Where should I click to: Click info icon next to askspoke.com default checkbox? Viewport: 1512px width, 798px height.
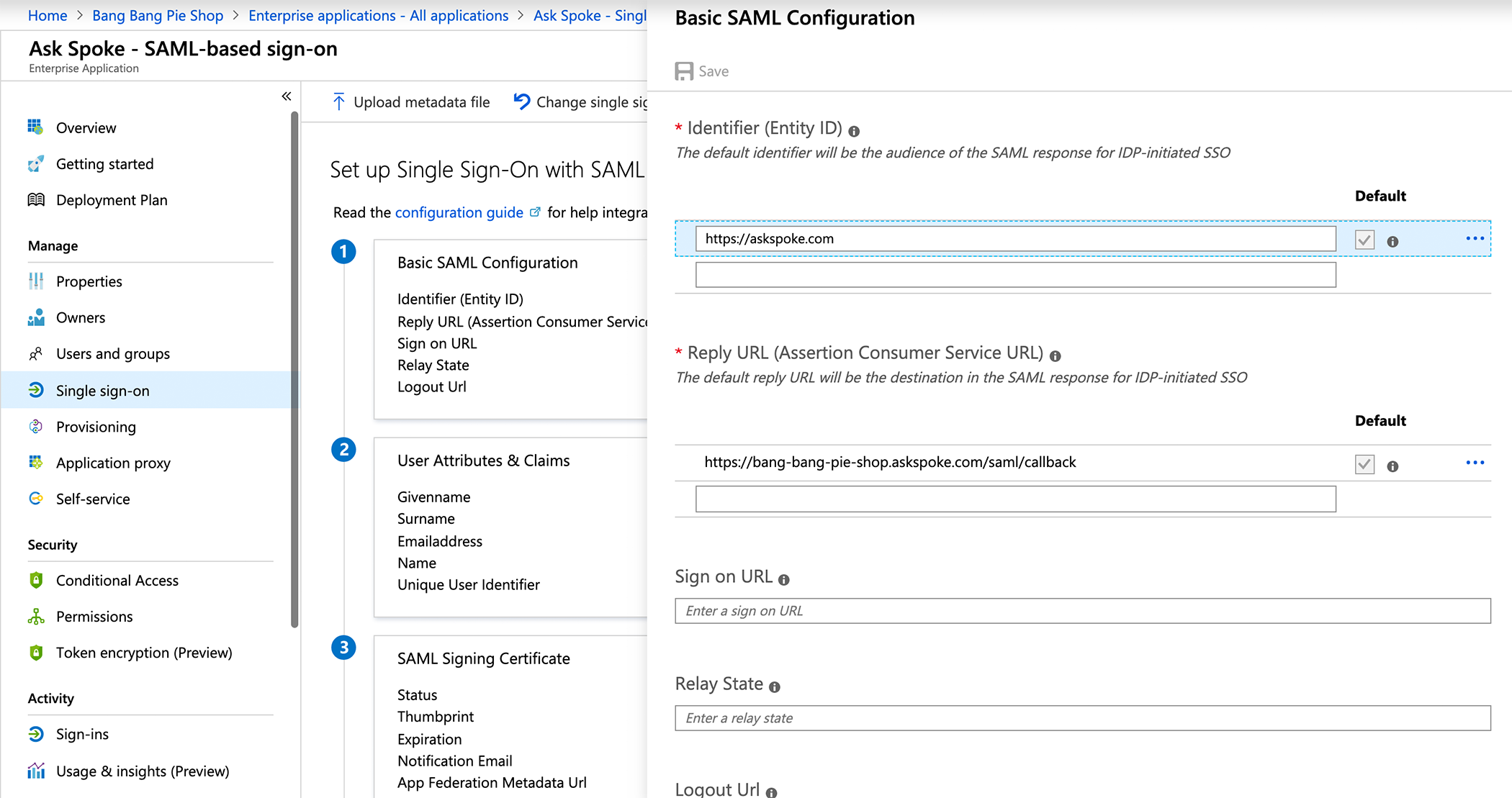(x=1392, y=242)
